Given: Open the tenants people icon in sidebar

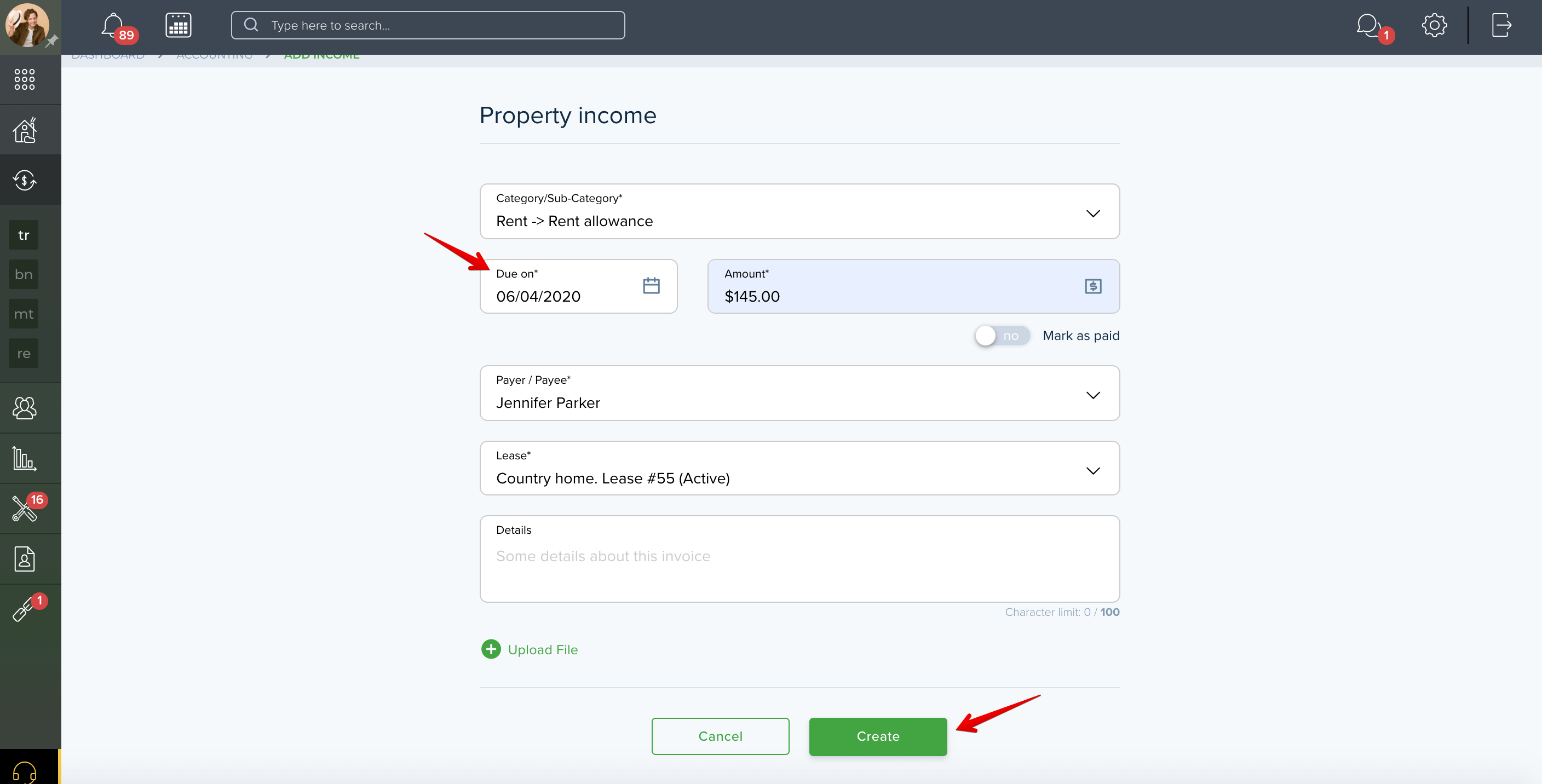Looking at the screenshot, I should click(25, 408).
